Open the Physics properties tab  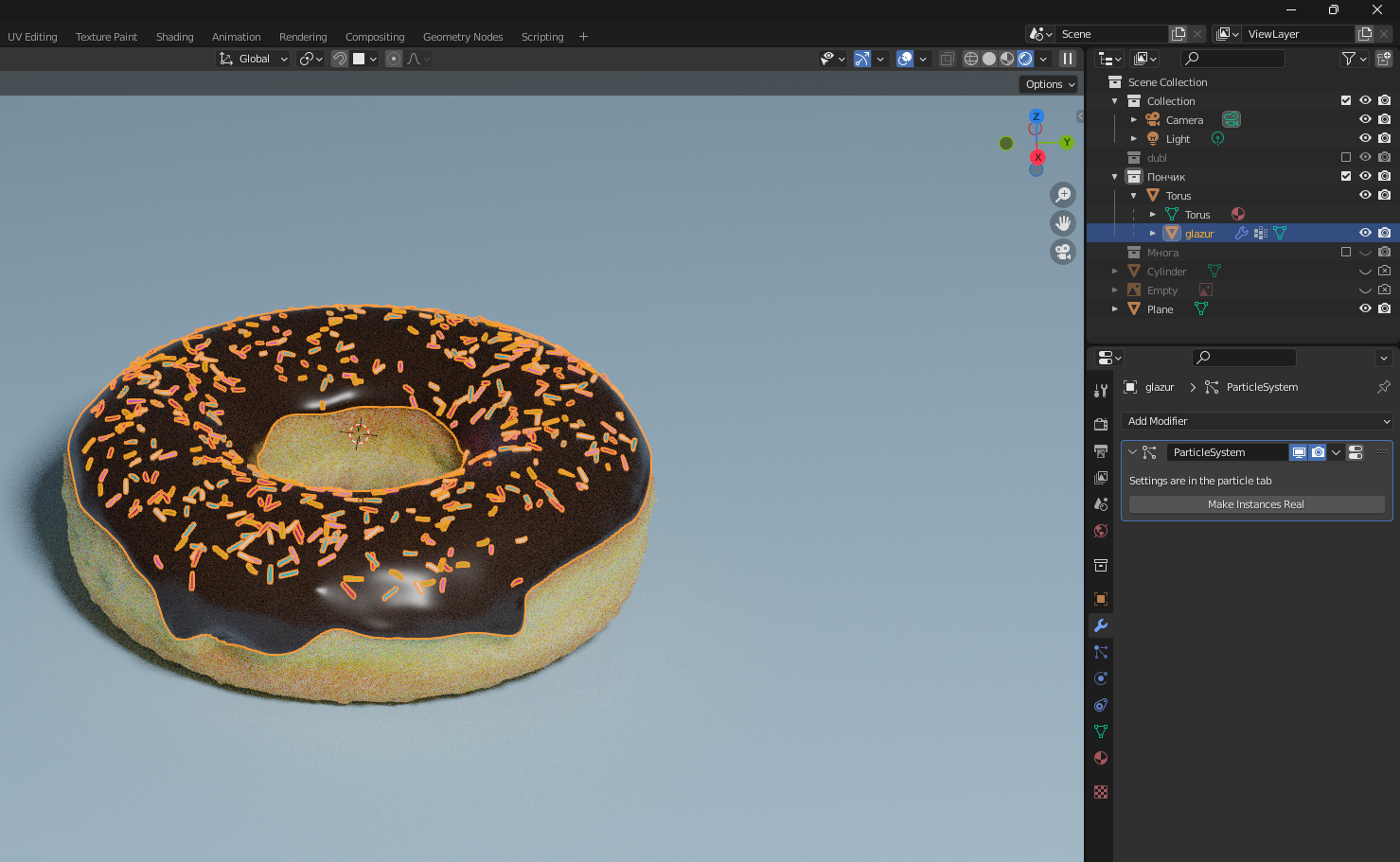(x=1101, y=678)
